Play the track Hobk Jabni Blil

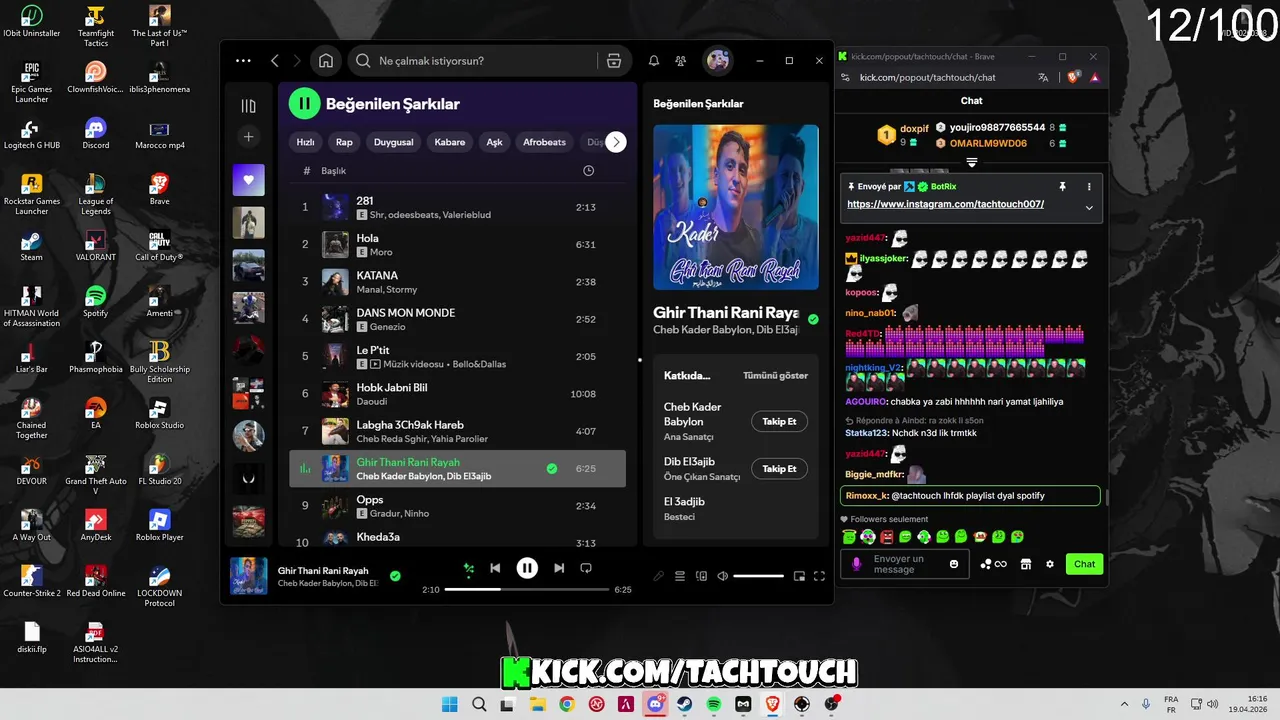click(x=457, y=393)
